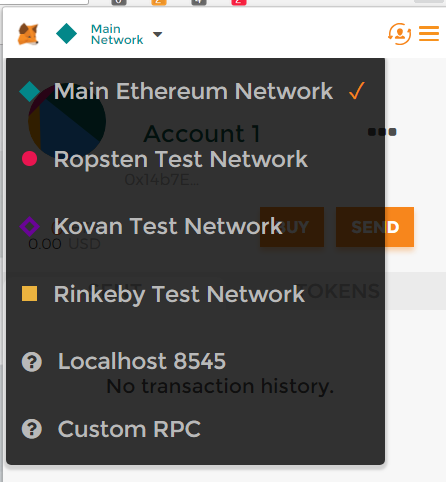Click the teal diamond network icon in header
The height and width of the screenshot is (482, 446).
click(66, 34)
